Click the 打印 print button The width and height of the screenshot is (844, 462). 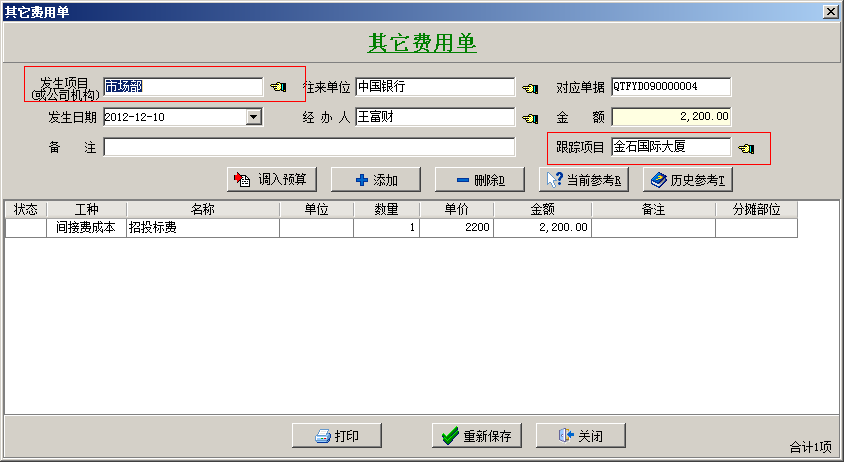tap(337, 435)
